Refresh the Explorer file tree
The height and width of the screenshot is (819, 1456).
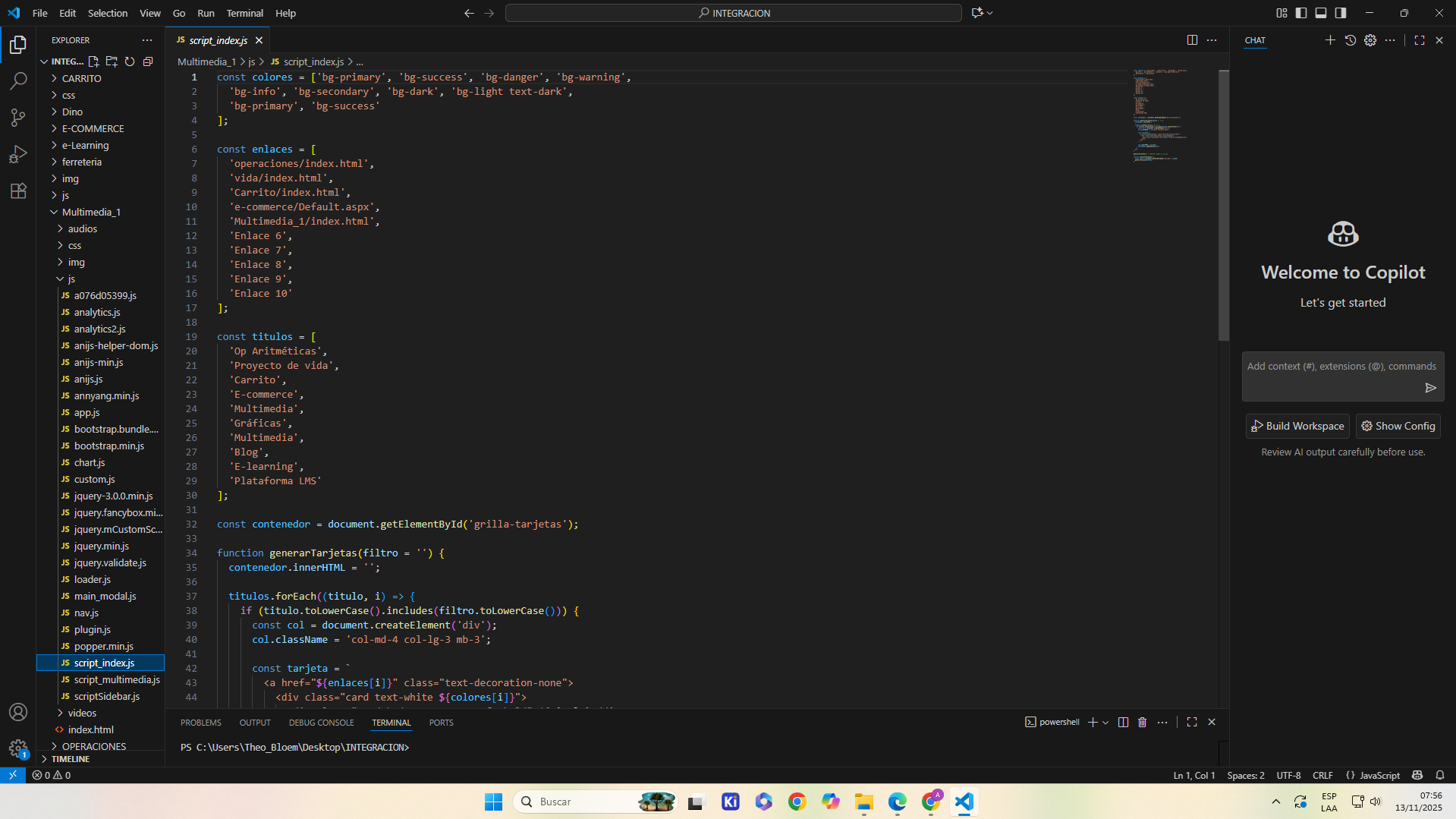coord(130,61)
